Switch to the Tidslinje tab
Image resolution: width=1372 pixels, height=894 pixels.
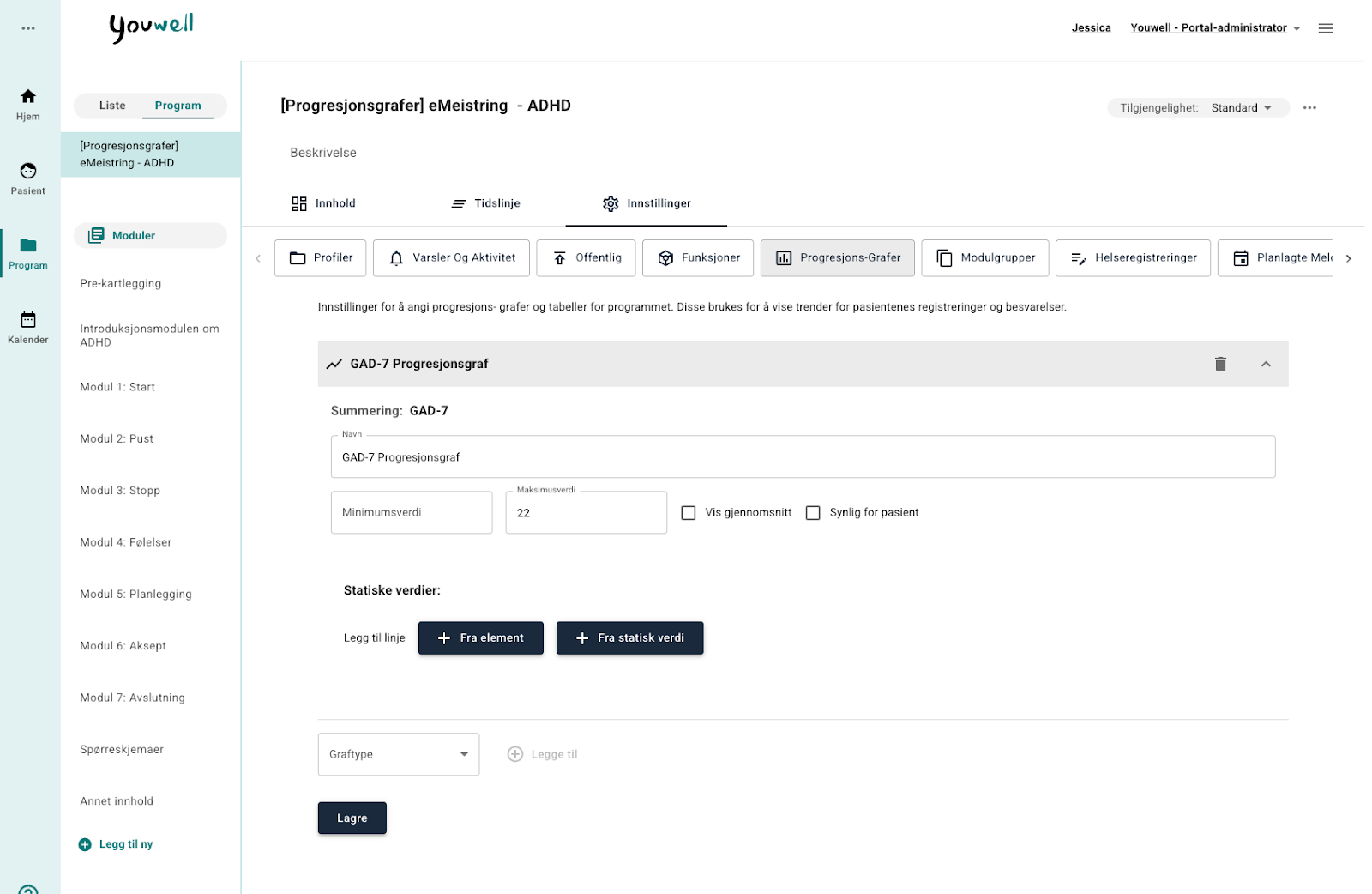point(485,203)
